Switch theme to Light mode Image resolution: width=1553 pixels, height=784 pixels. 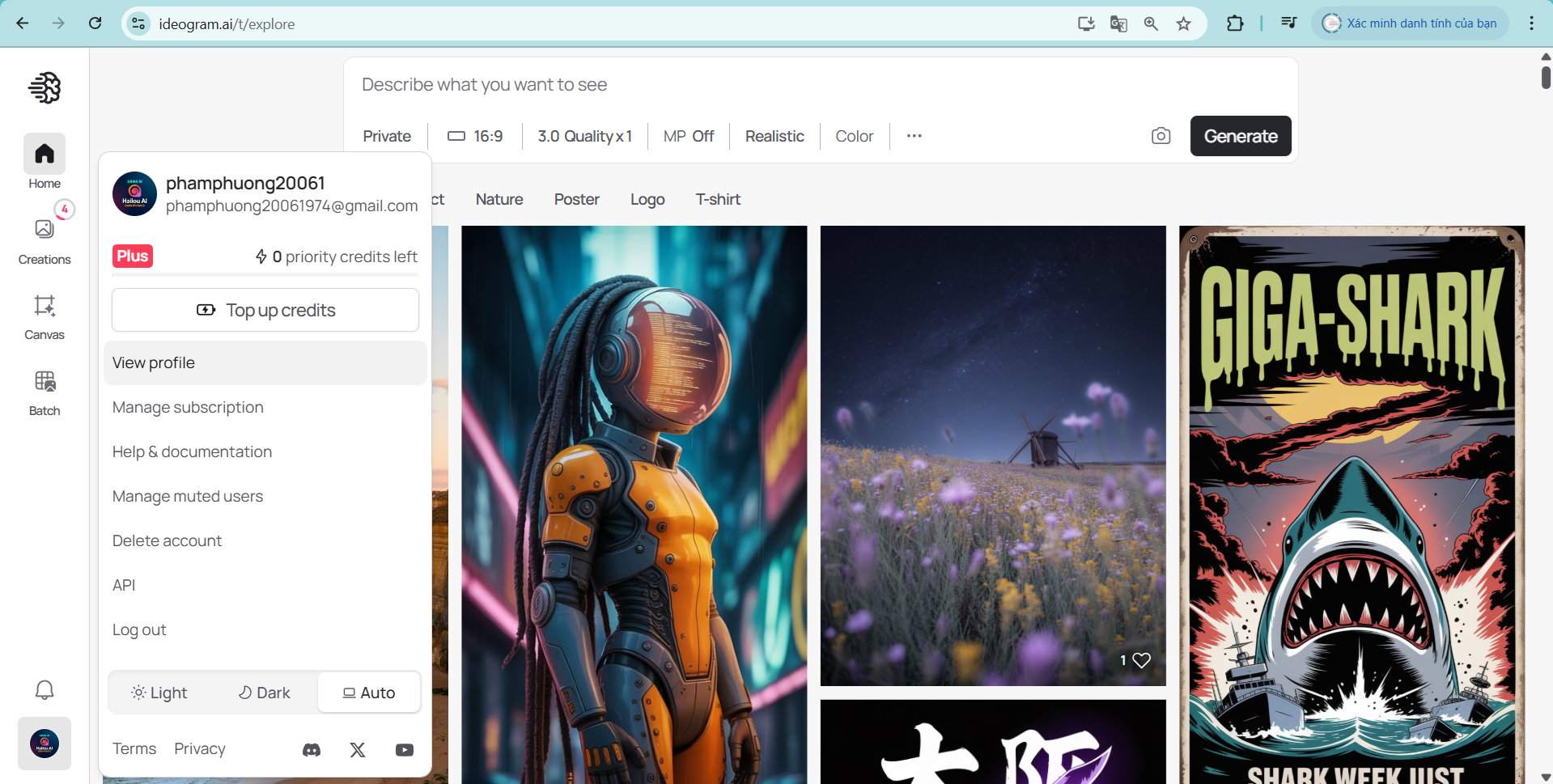pos(159,693)
